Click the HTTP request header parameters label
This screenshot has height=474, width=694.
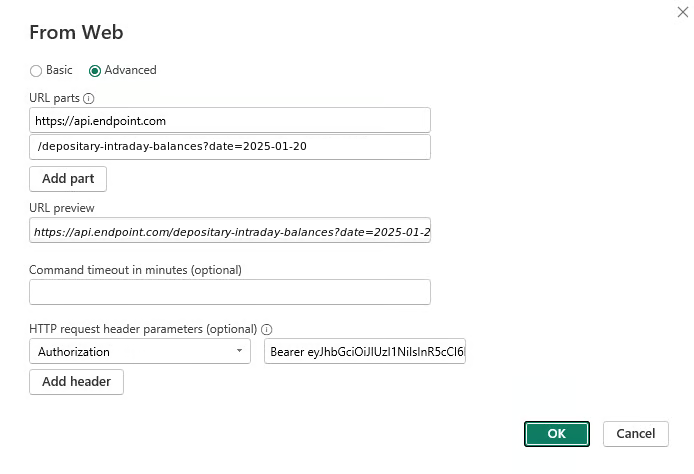[x=143, y=329]
